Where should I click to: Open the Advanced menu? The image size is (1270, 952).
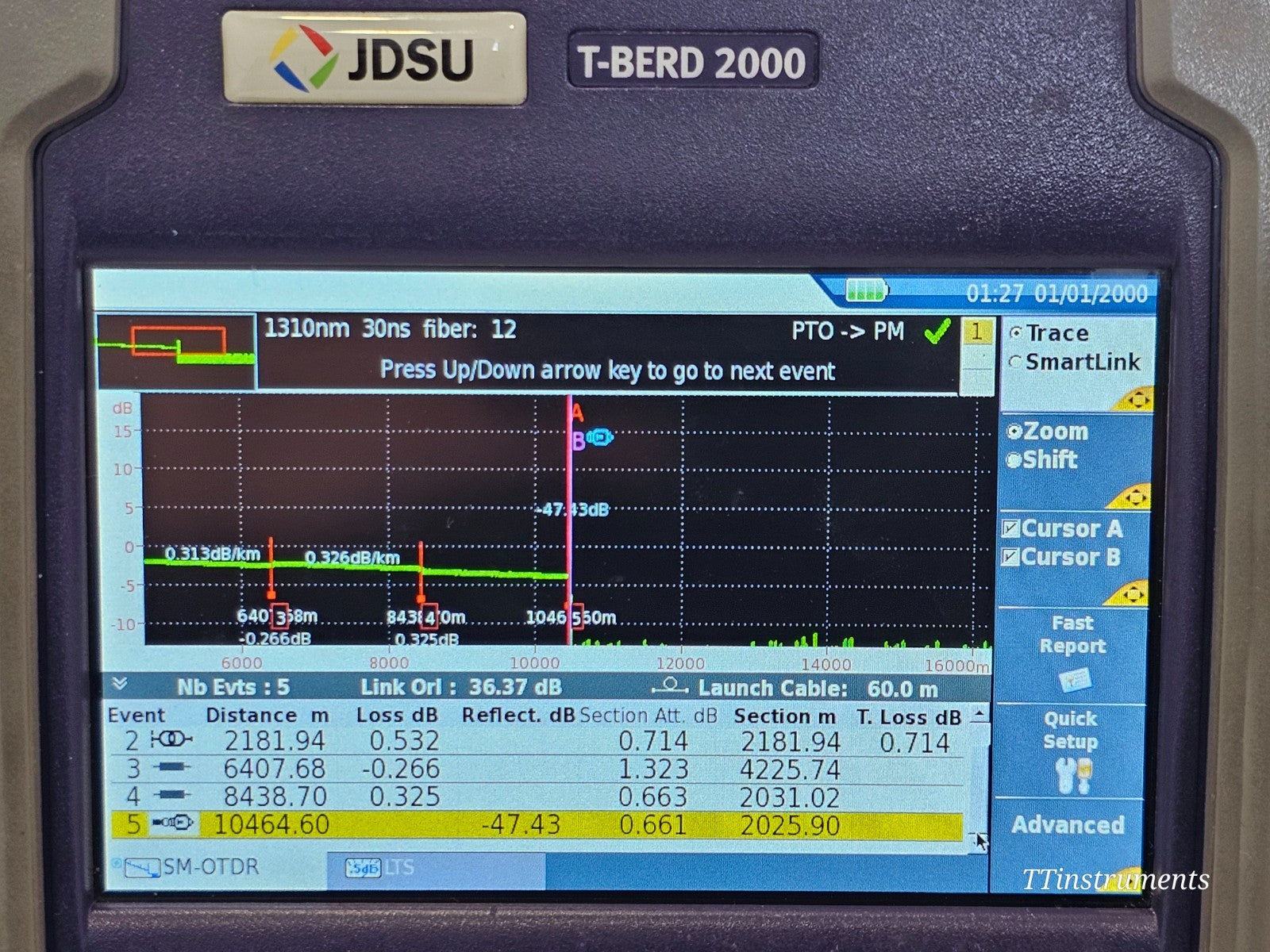tap(1069, 825)
